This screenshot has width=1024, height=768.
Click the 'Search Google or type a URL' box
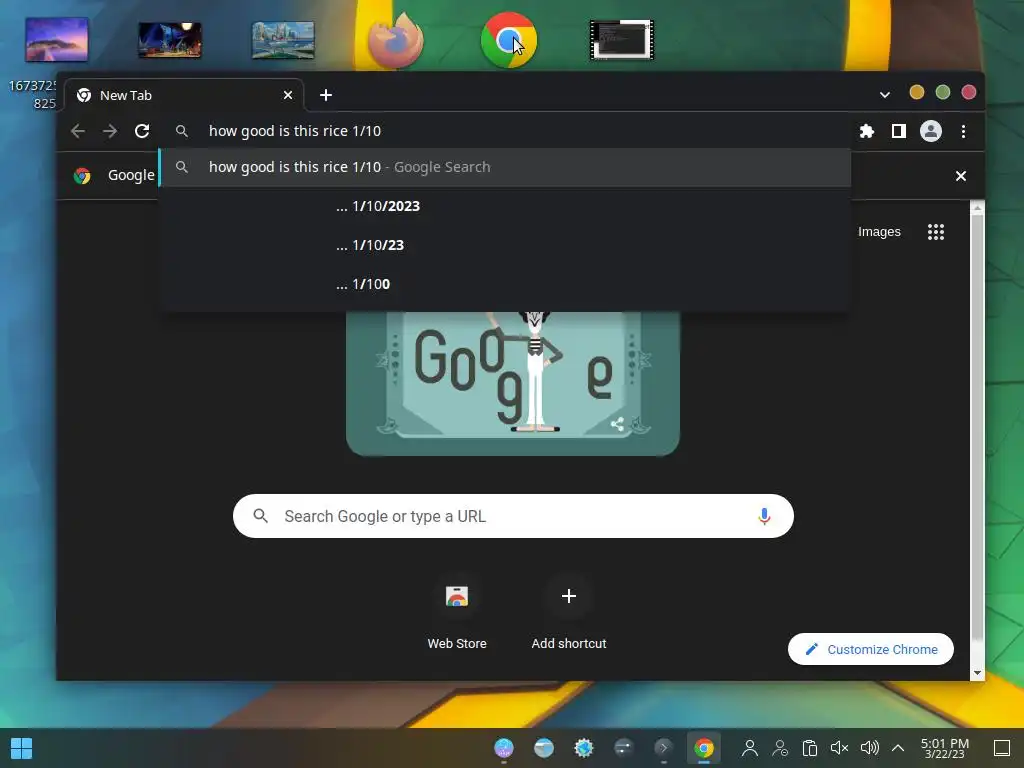tap(513, 517)
